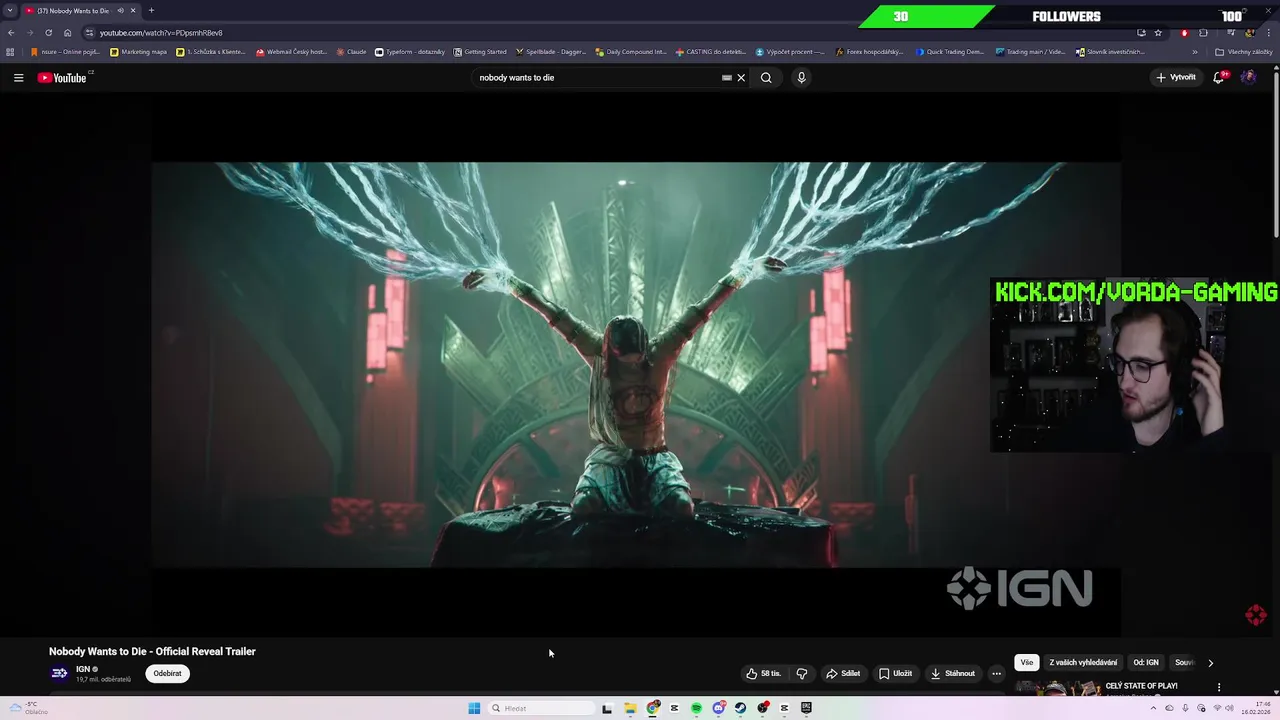The image size is (1280, 720).
Task: Open Quick Trading Dem... bookmark
Action: (x=949, y=52)
